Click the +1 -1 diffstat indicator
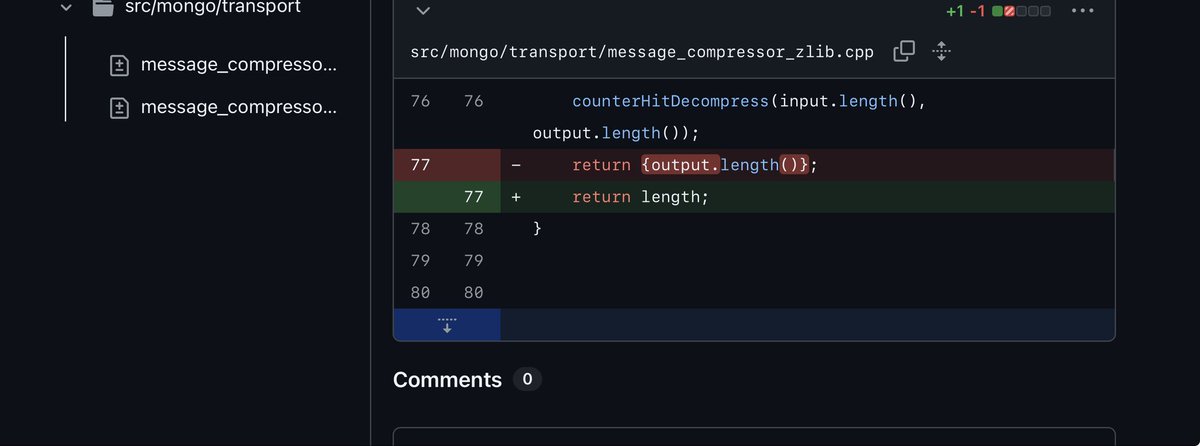The height and width of the screenshot is (446, 1200). (x=998, y=11)
